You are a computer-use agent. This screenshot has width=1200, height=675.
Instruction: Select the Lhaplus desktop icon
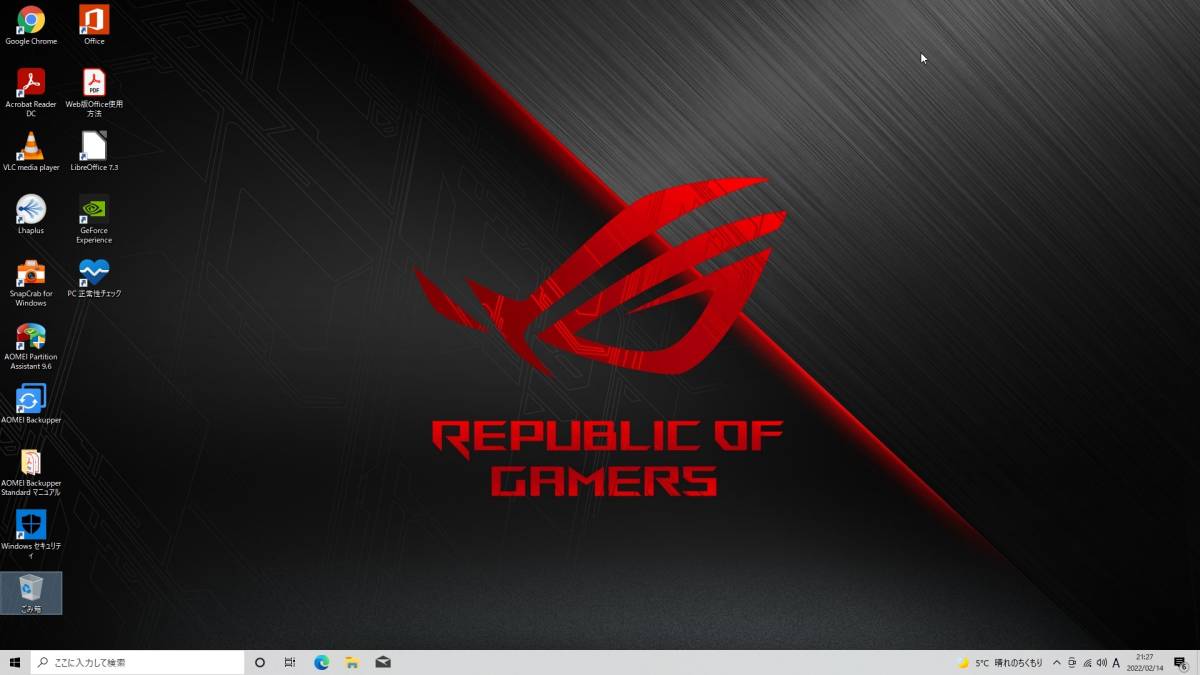[x=31, y=215]
